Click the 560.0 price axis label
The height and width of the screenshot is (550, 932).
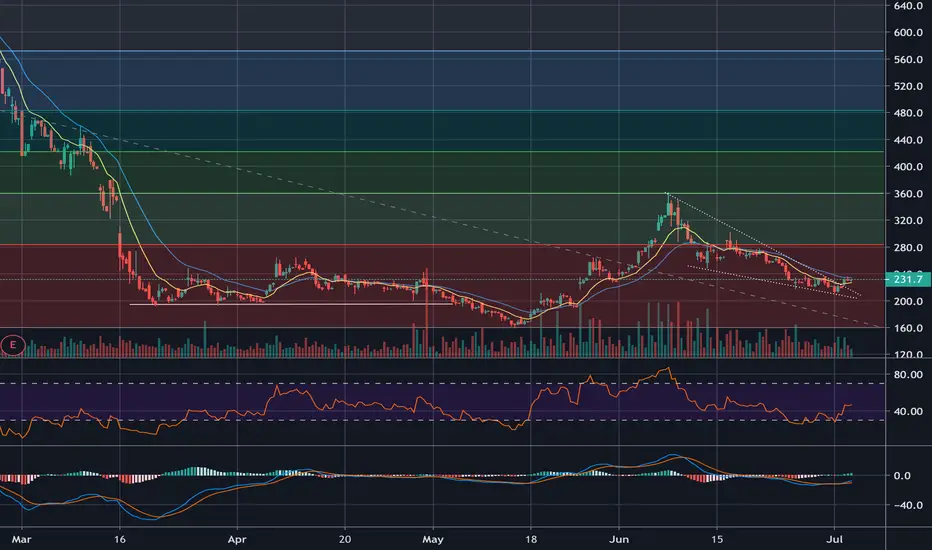(x=908, y=59)
